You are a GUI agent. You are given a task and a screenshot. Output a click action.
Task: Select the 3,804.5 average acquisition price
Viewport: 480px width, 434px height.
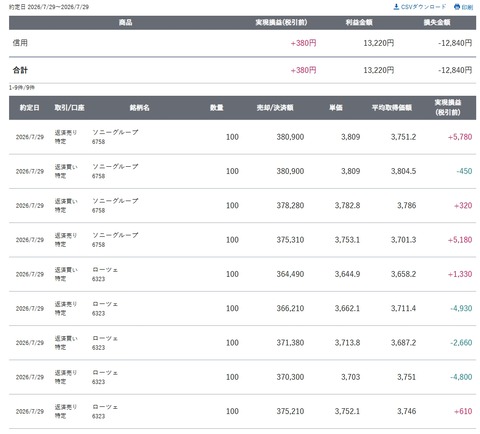(x=403, y=171)
